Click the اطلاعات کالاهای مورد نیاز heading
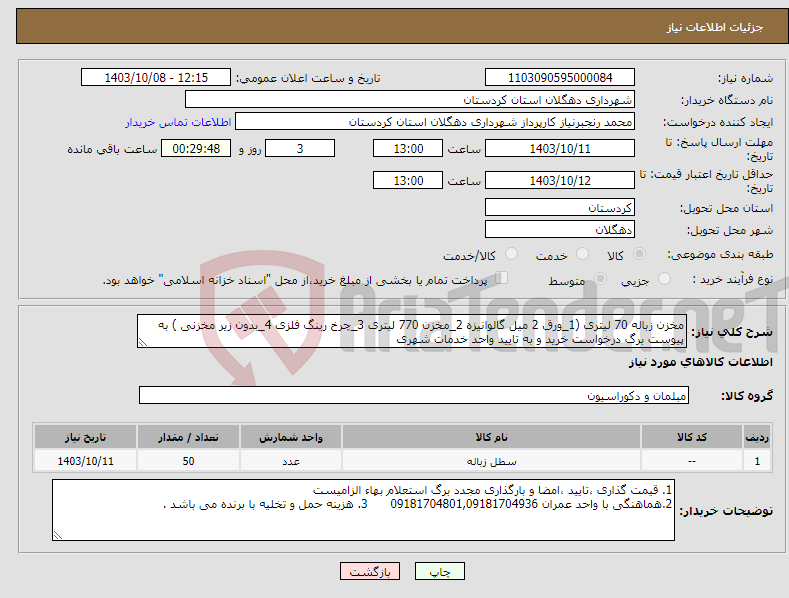The width and height of the screenshot is (789, 598). pyautogui.click(x=700, y=362)
